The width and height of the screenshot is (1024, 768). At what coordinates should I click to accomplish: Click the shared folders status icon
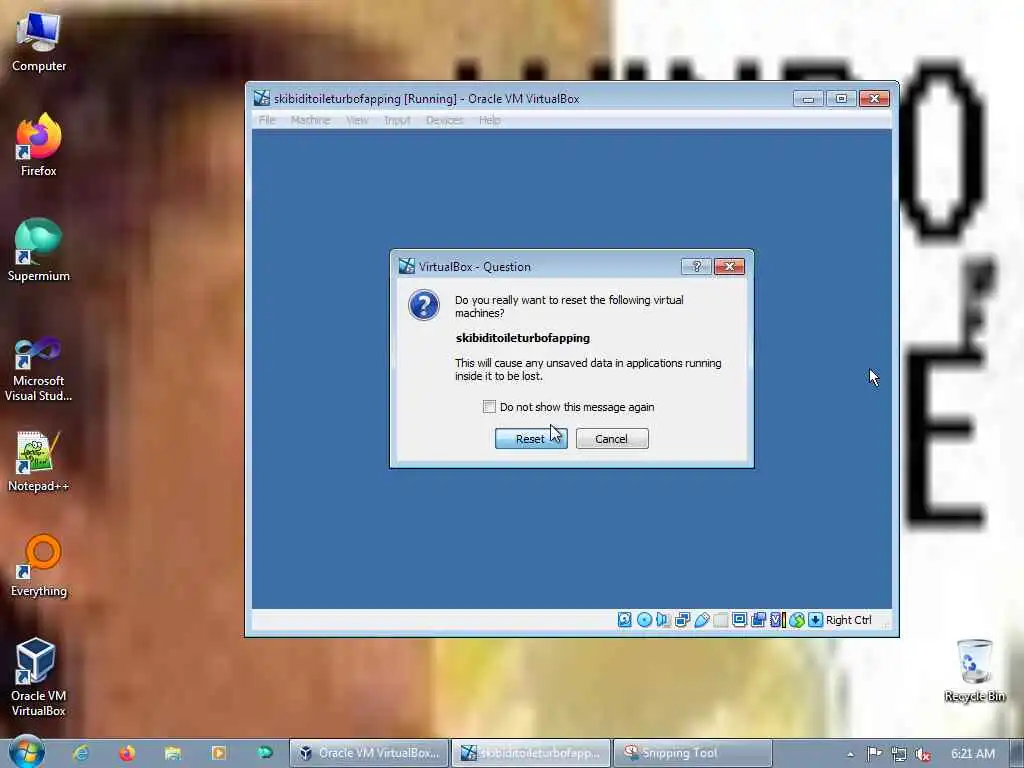click(x=720, y=620)
